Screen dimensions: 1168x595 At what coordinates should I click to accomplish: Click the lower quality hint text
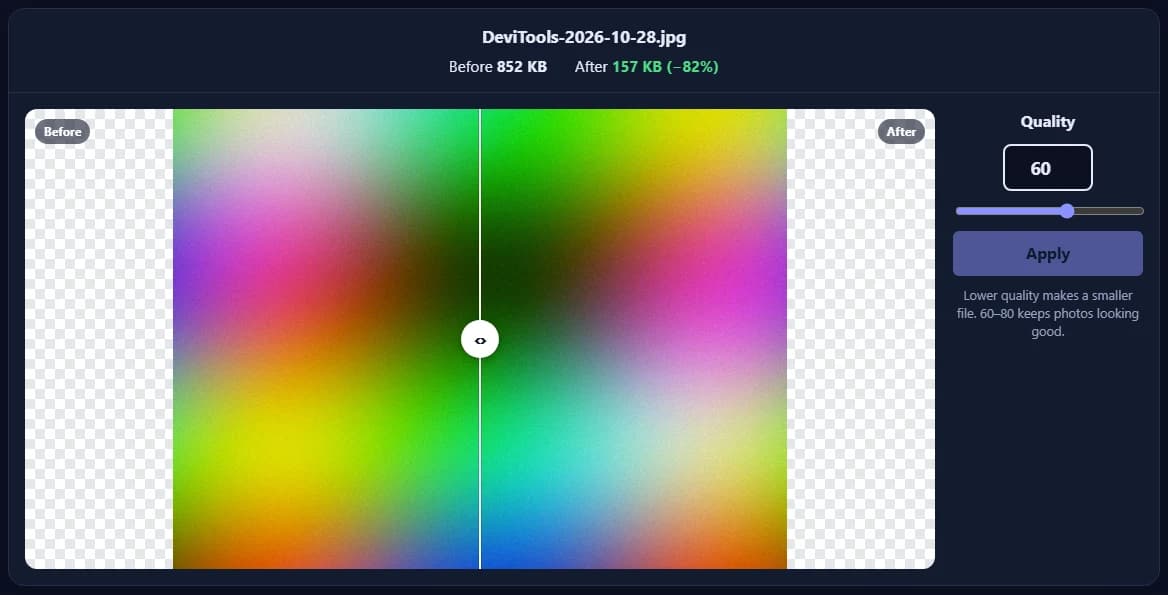pyautogui.click(x=1047, y=314)
